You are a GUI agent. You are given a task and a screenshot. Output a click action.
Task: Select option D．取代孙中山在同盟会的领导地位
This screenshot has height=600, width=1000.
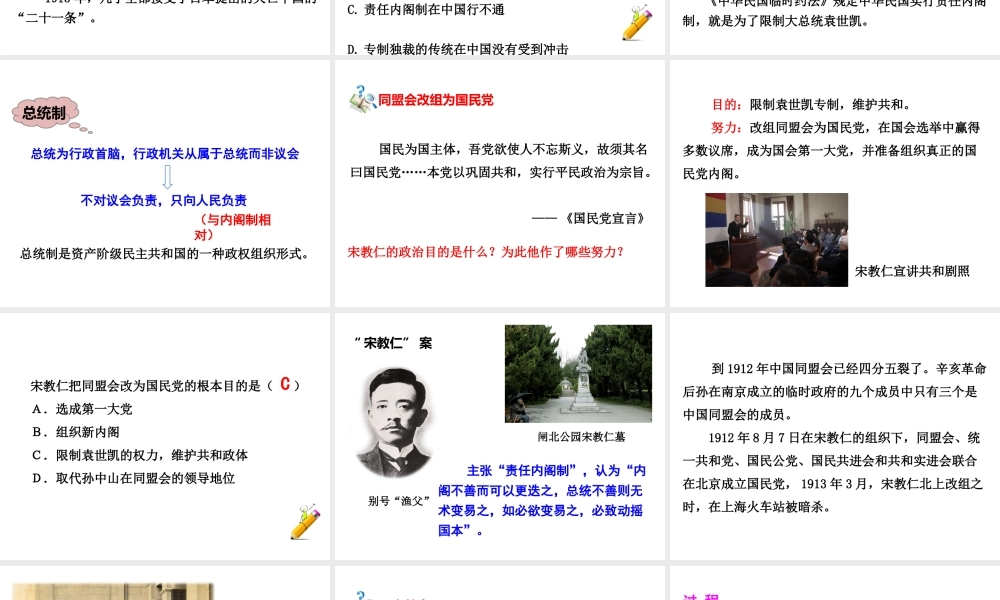[x=134, y=478]
